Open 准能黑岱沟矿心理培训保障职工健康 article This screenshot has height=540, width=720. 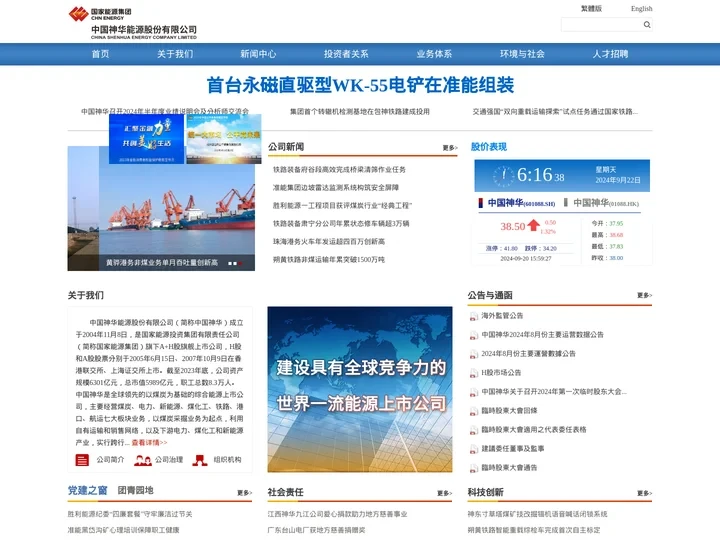point(124,530)
